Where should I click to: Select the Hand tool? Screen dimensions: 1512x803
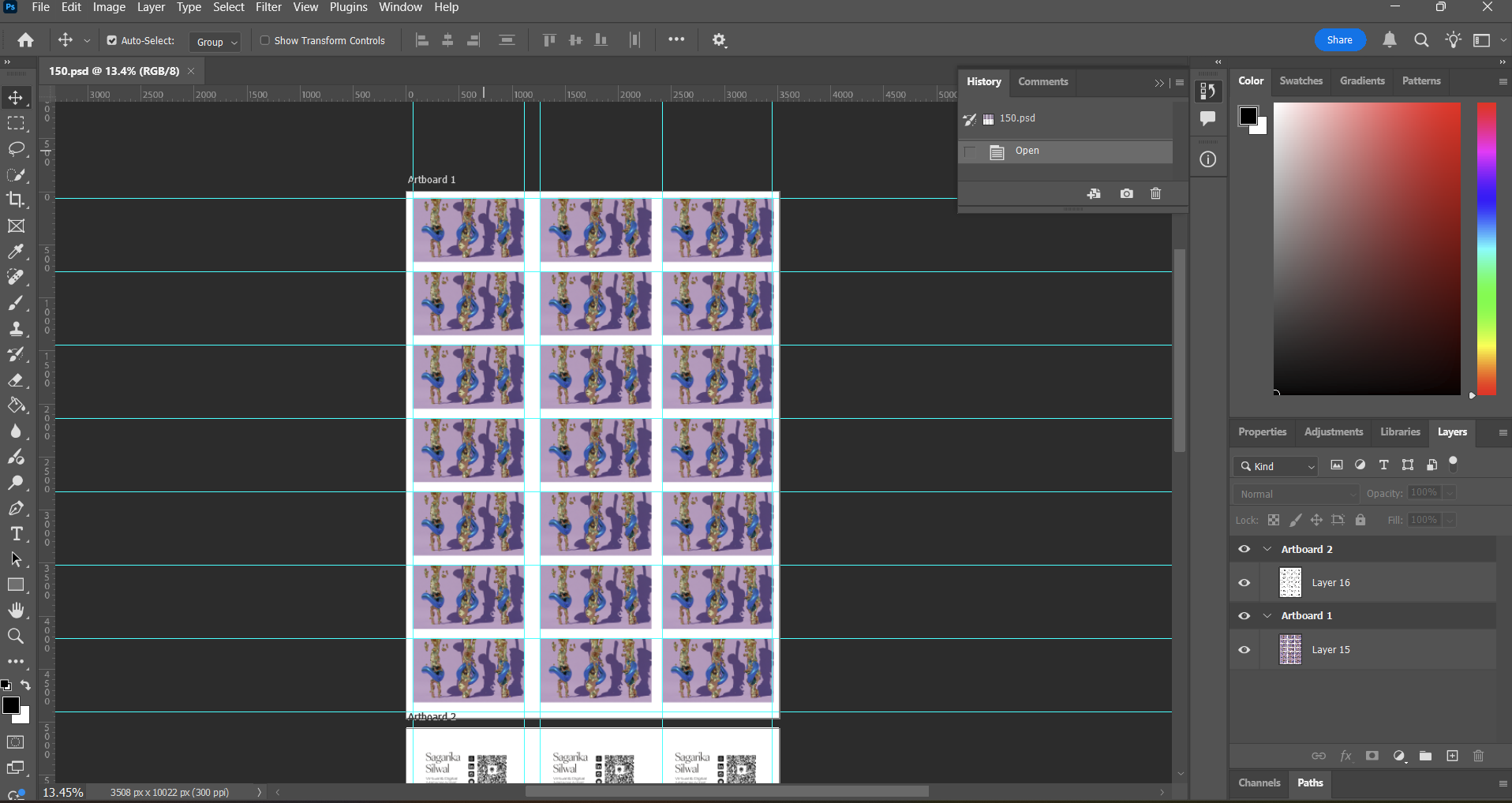(16, 611)
